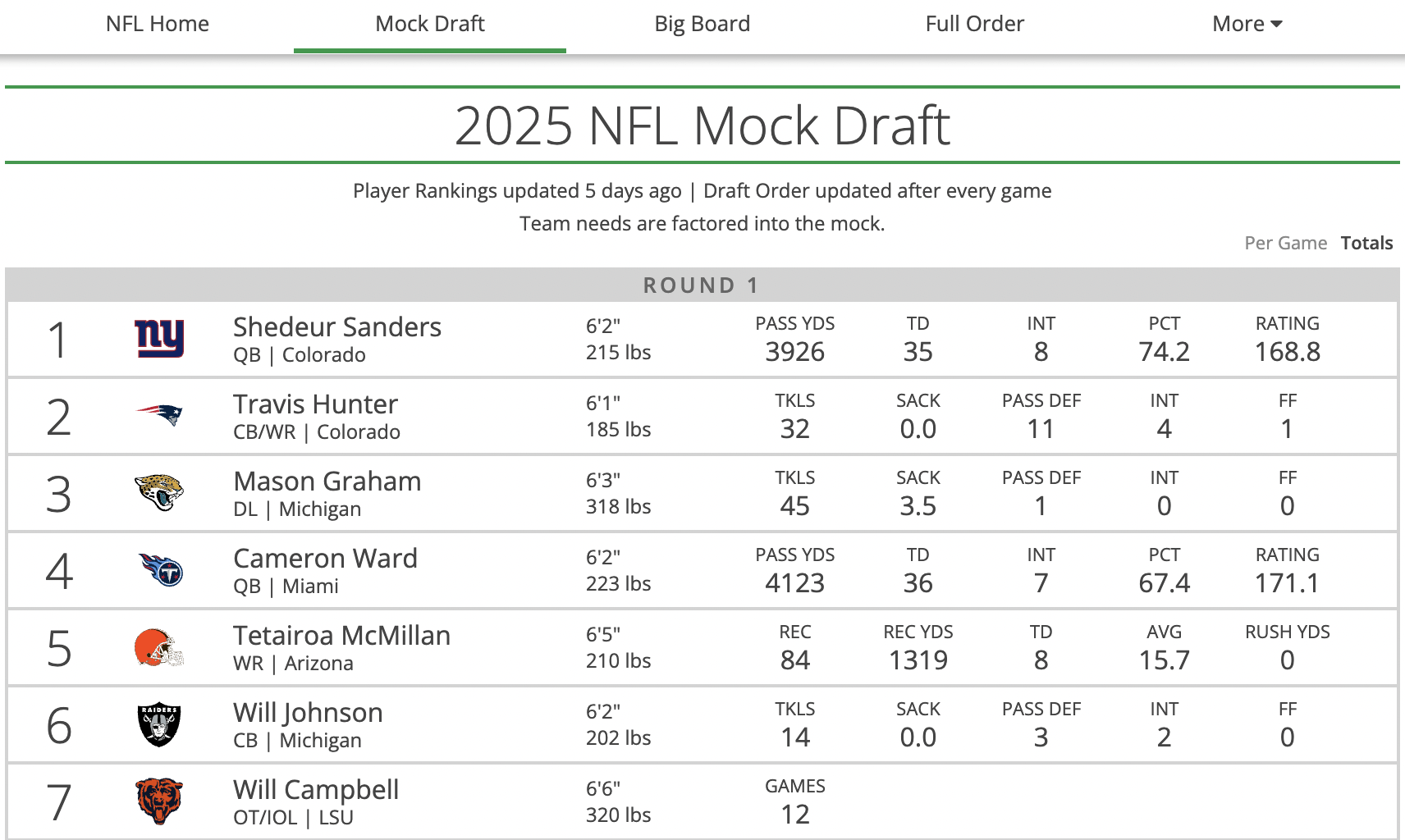
Task: Open Shedeur Sanders player link
Action: 337,326
